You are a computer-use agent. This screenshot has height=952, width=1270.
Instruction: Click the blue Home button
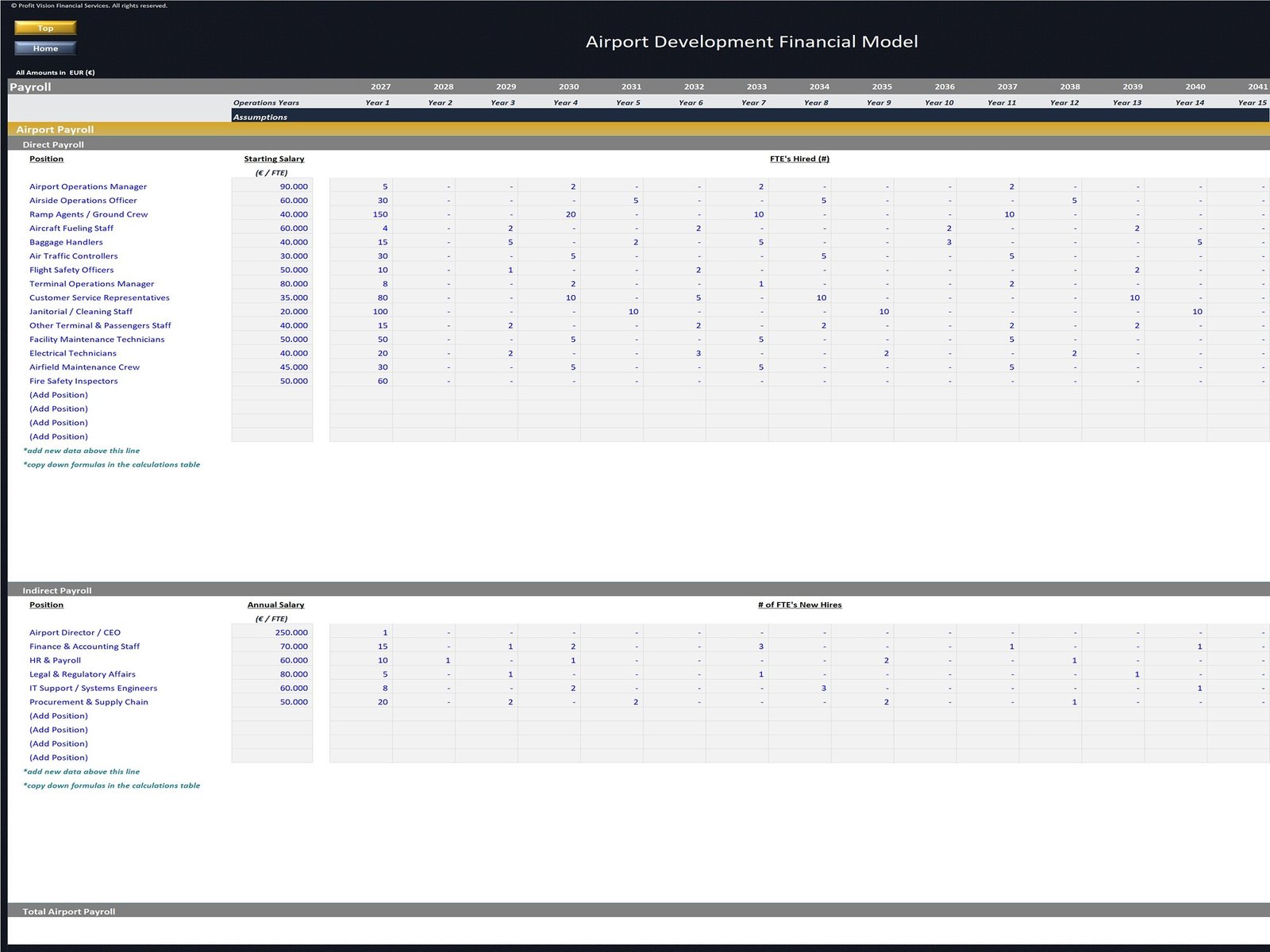[x=45, y=48]
